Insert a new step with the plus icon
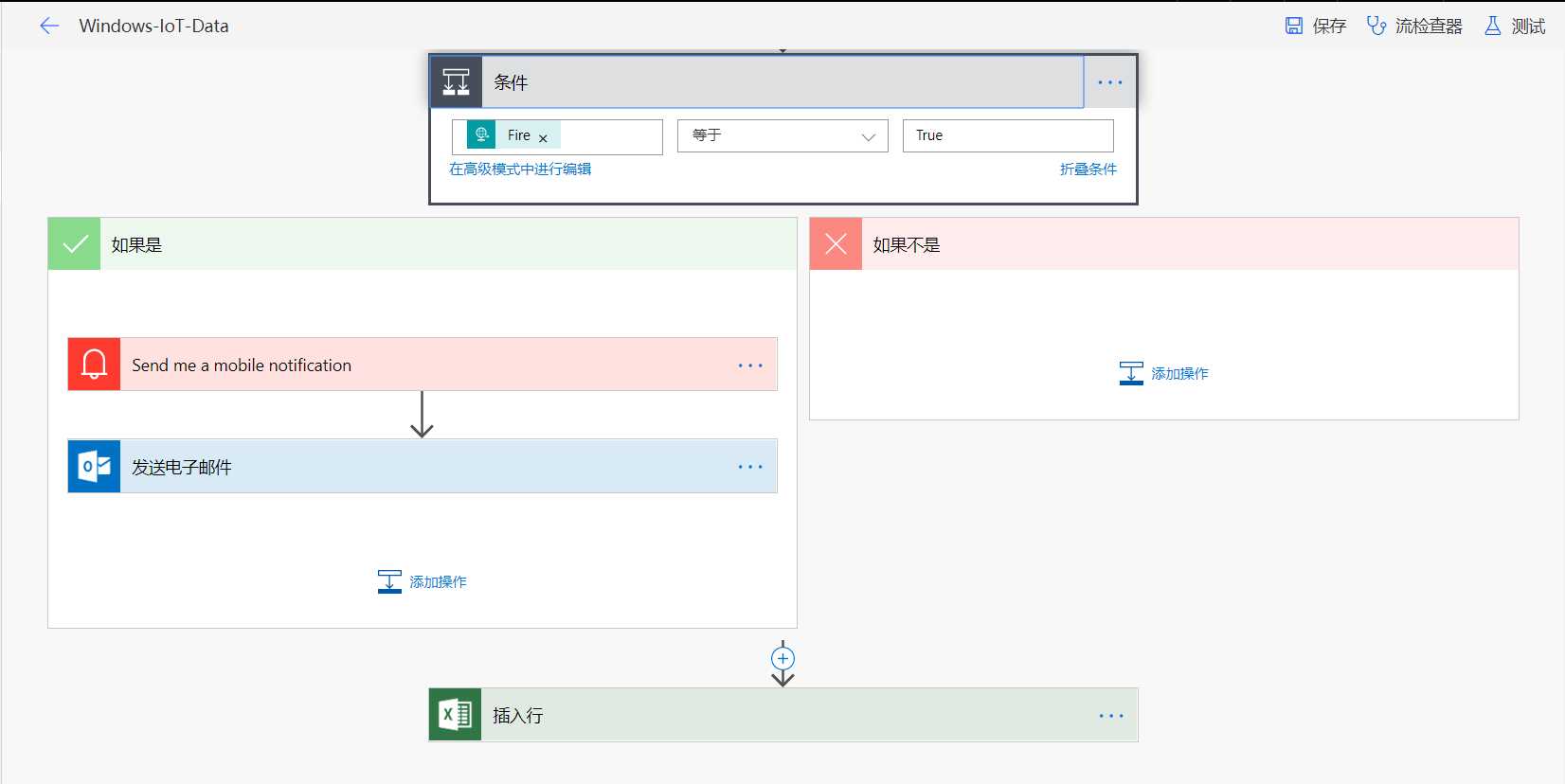 782,658
